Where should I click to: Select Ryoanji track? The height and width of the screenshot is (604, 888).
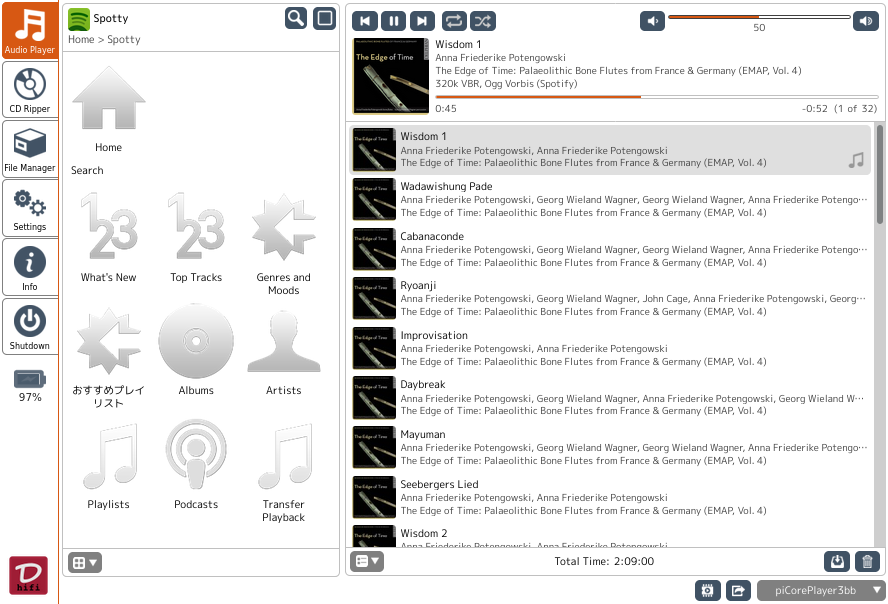click(610, 298)
